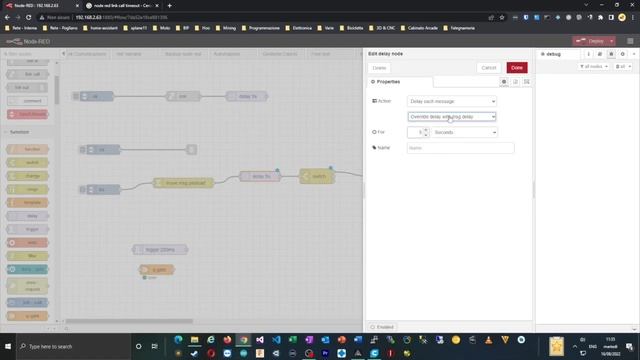Open node appearance icon in editor

point(527,82)
